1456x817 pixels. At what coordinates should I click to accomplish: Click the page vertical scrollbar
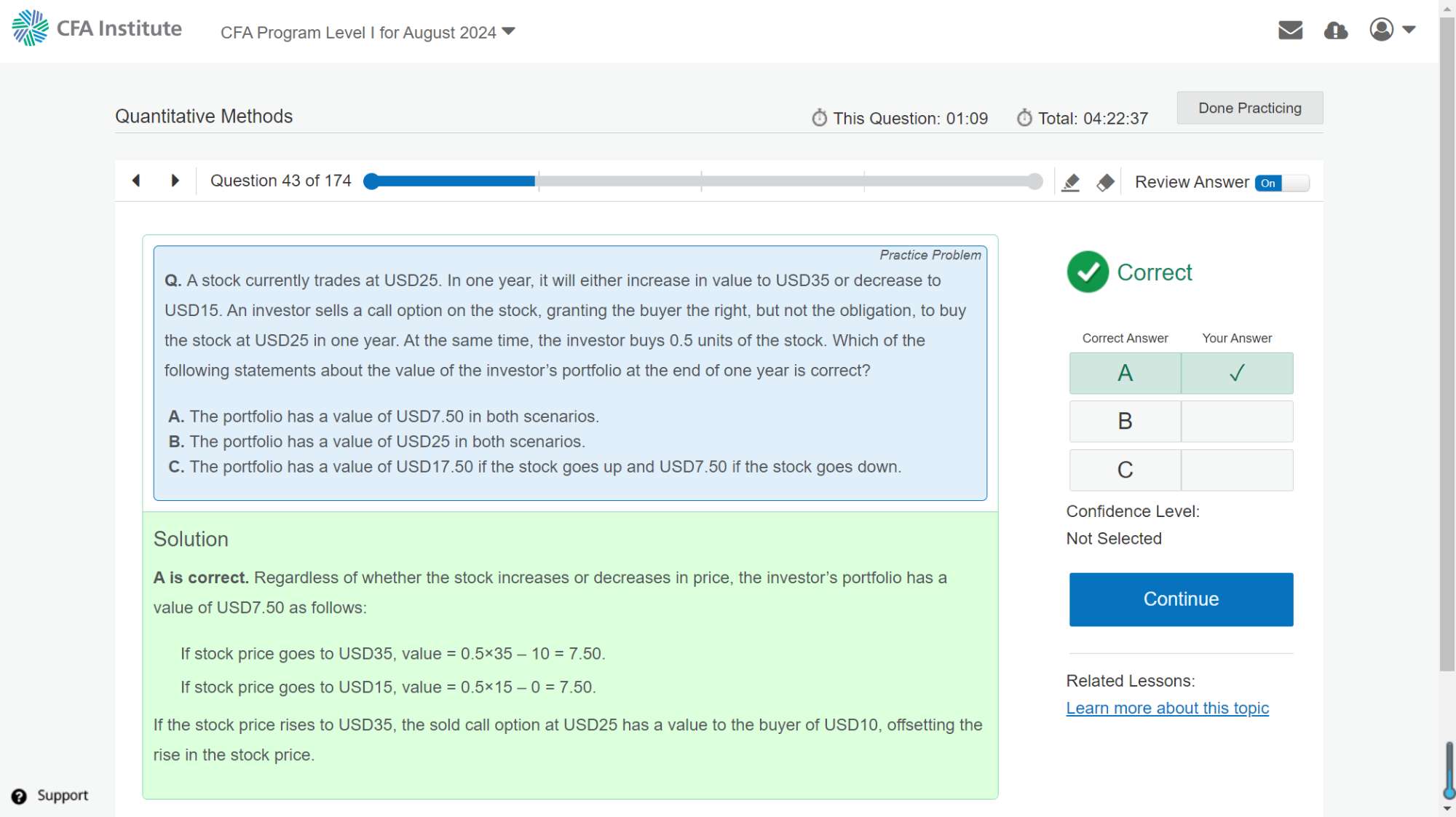tap(1447, 342)
